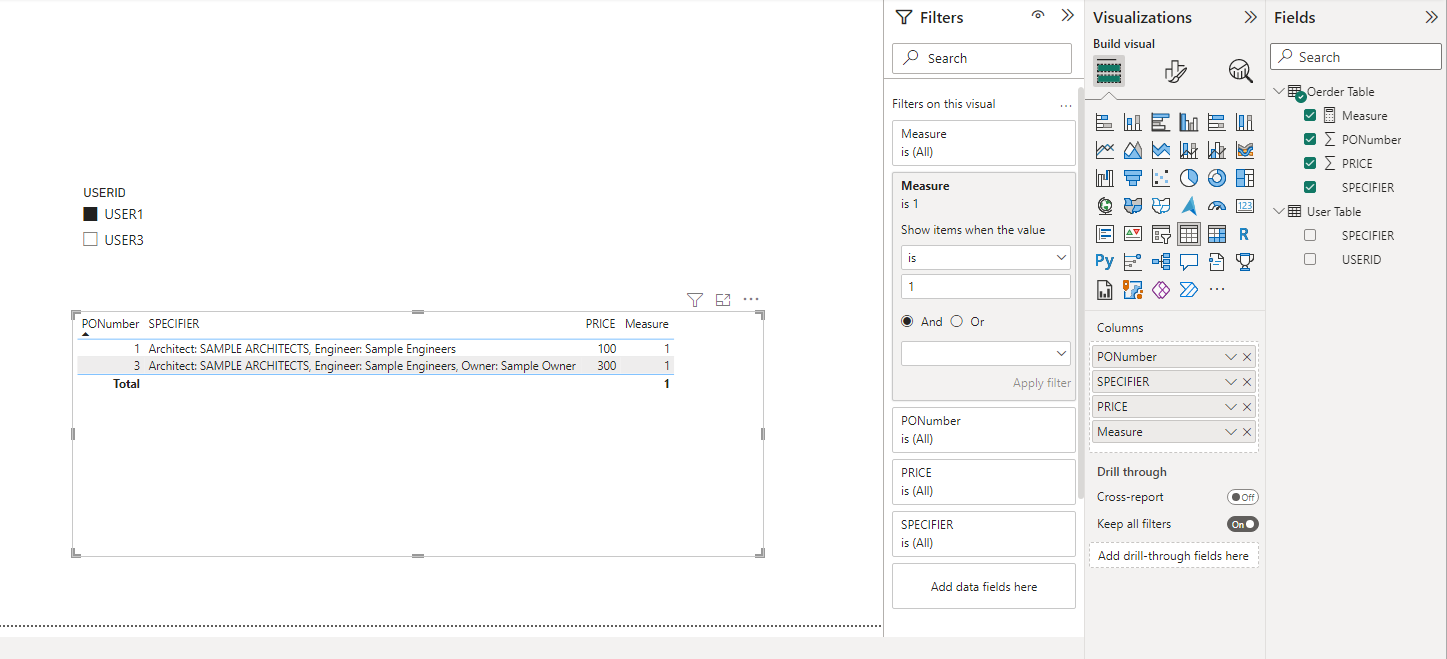Select the scatter chart visual
This screenshot has height=659, width=1447.
(x=1161, y=178)
